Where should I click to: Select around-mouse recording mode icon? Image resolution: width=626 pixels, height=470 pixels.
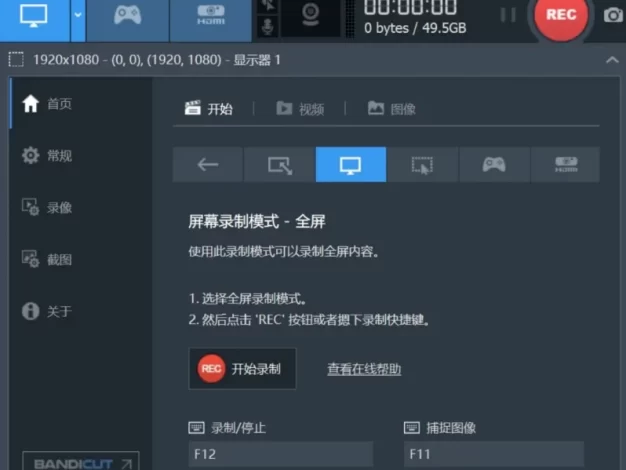422,165
